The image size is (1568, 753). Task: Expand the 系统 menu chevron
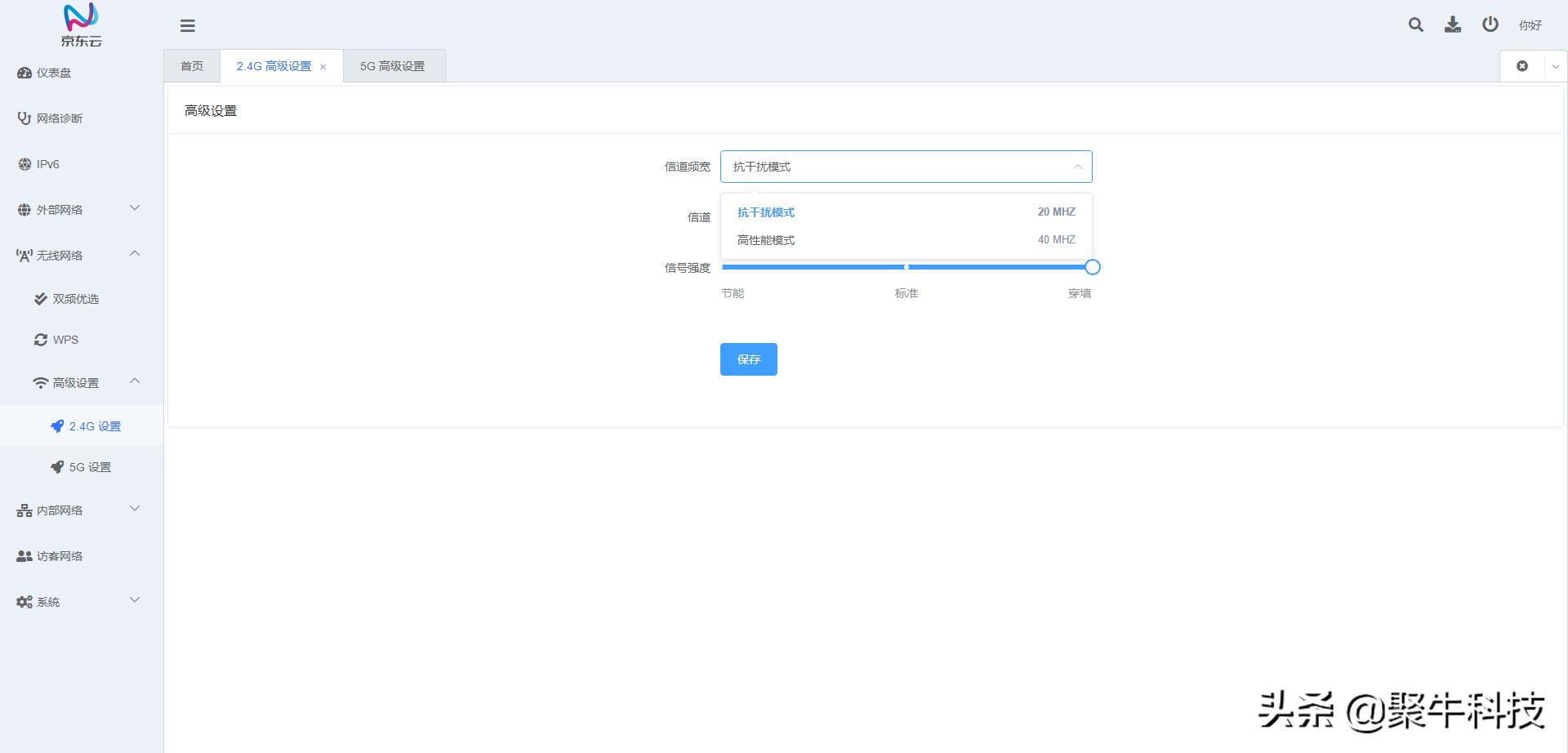pyautogui.click(x=136, y=600)
